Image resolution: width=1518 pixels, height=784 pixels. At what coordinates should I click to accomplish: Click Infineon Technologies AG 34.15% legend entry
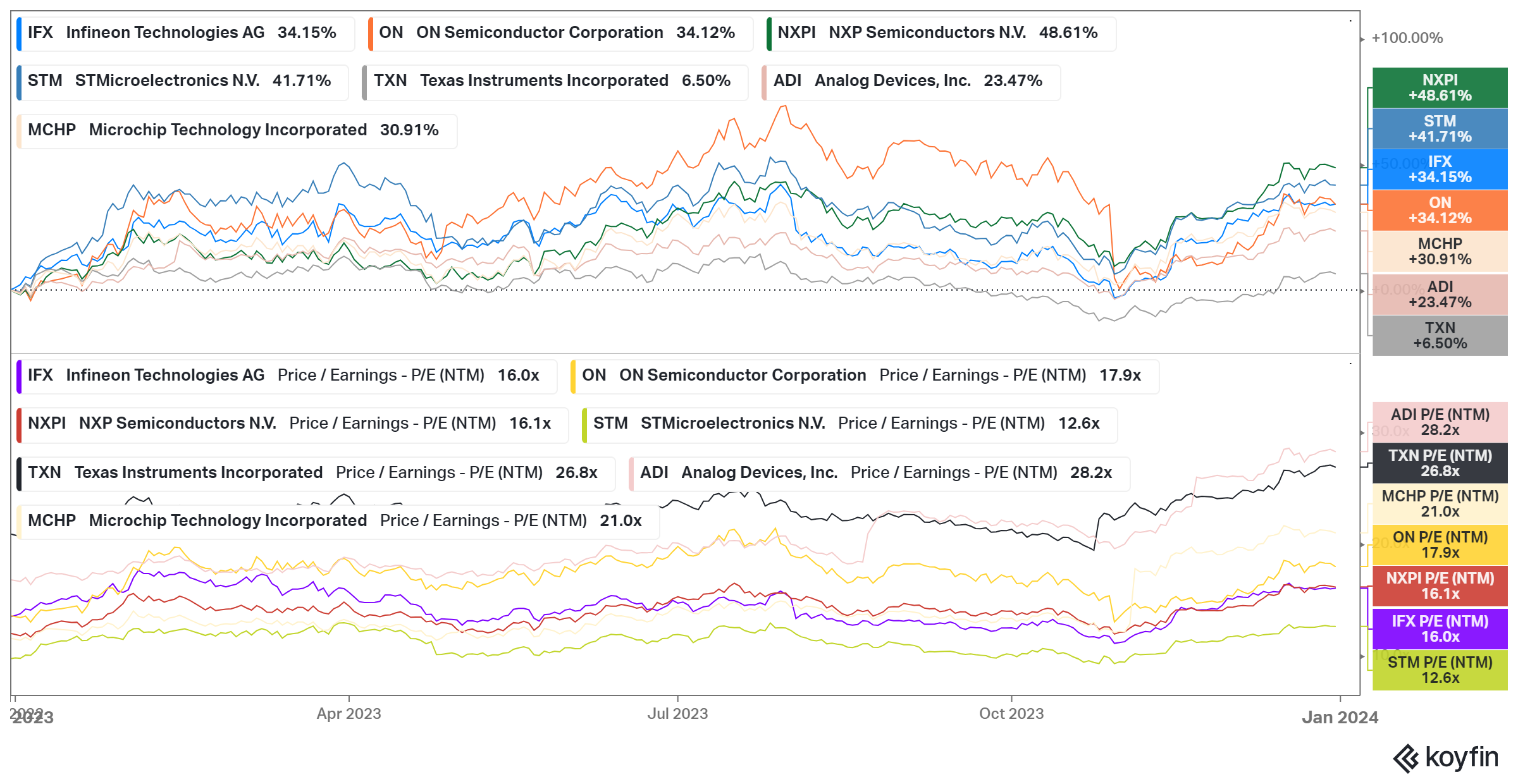(185, 33)
